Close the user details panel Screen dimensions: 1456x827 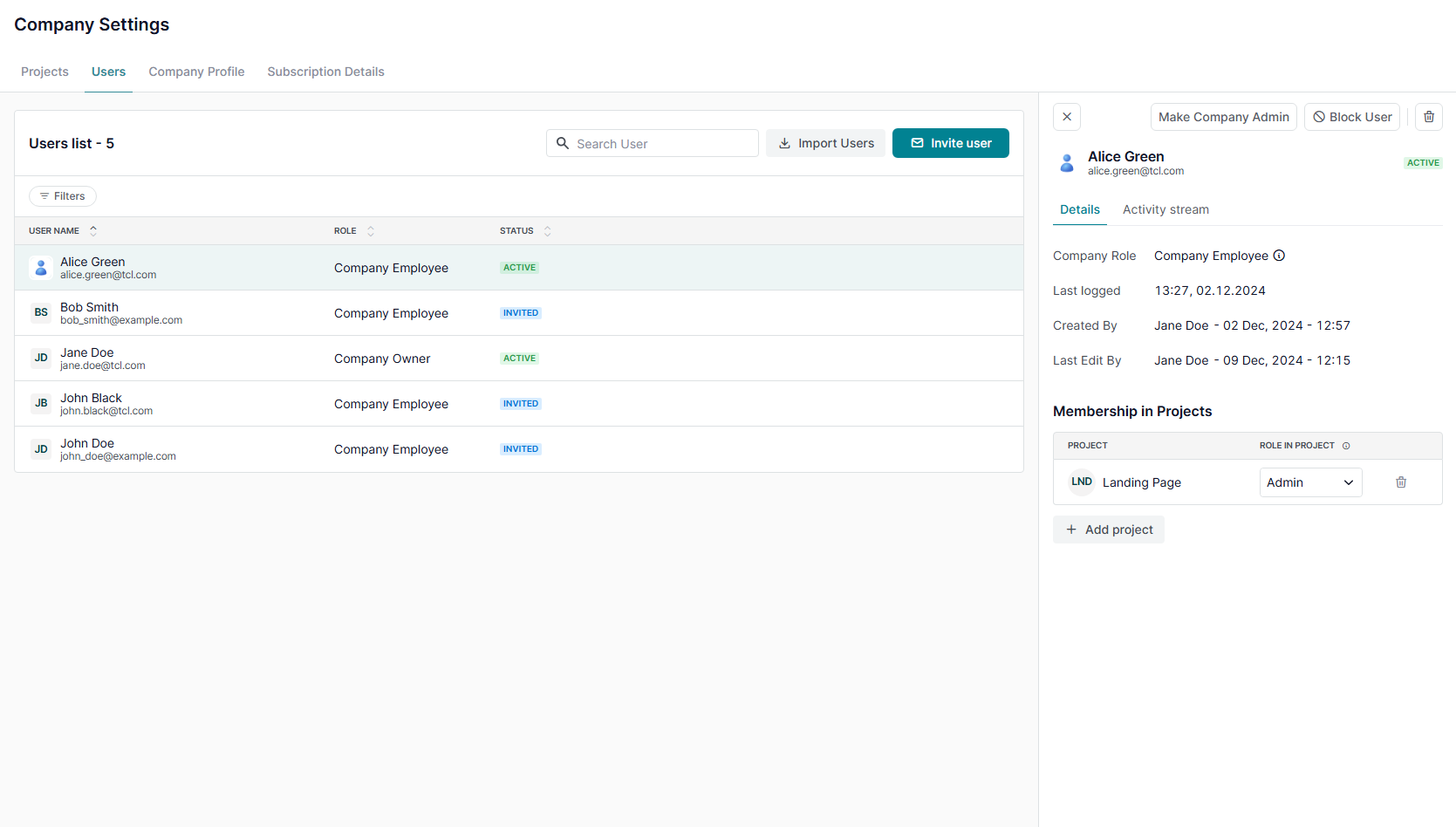coord(1067,117)
